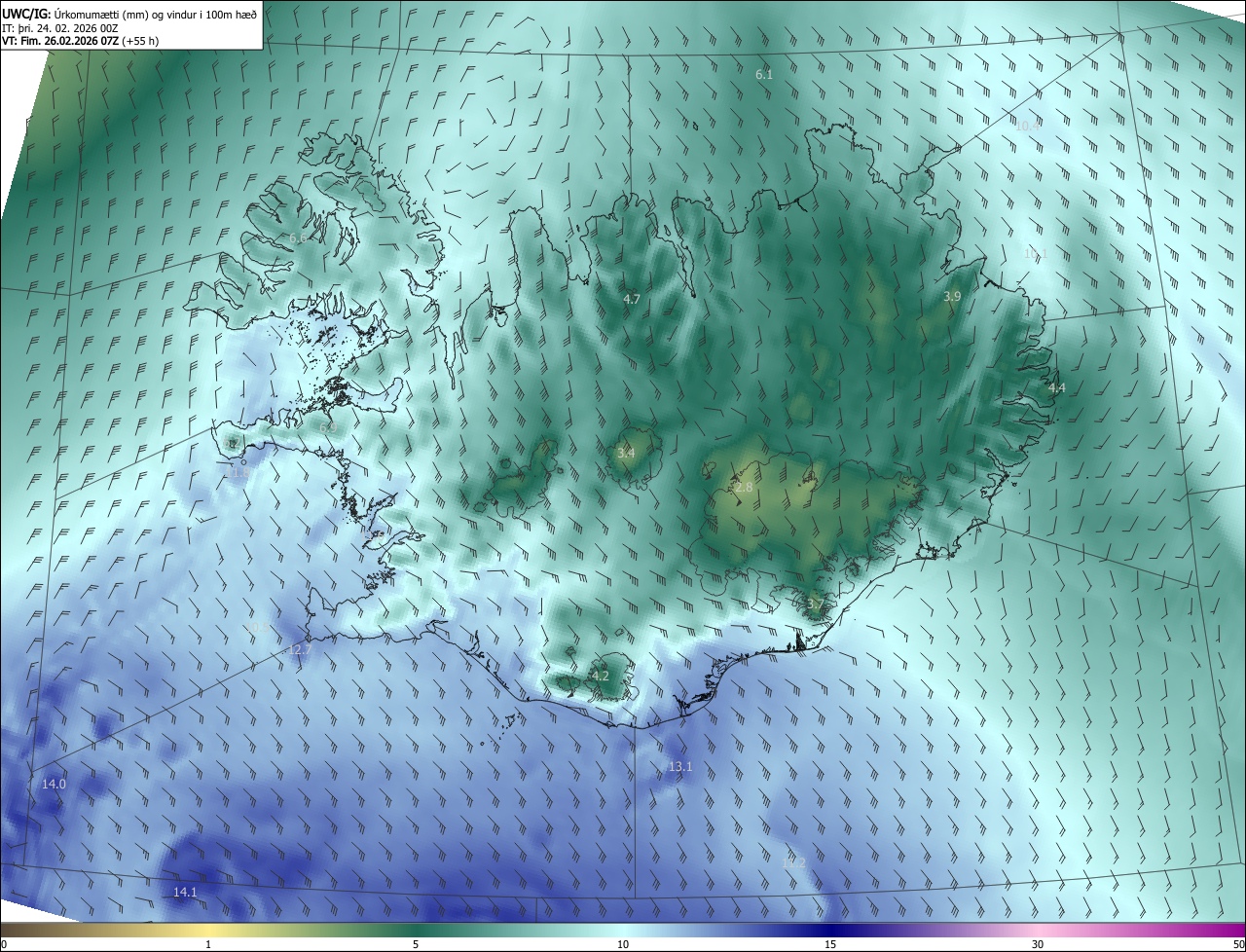
Task: Click the 14.1 value near the bottom edge
Action: pyautogui.click(x=185, y=892)
